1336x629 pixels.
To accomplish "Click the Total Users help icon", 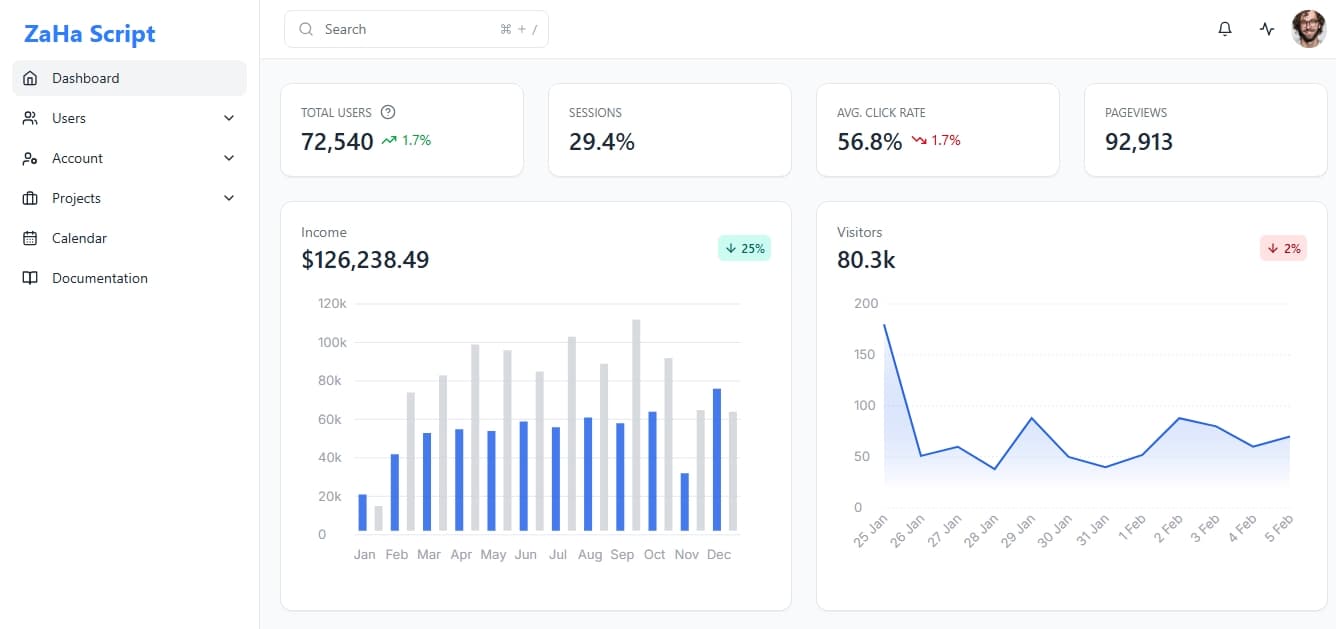I will pyautogui.click(x=389, y=113).
